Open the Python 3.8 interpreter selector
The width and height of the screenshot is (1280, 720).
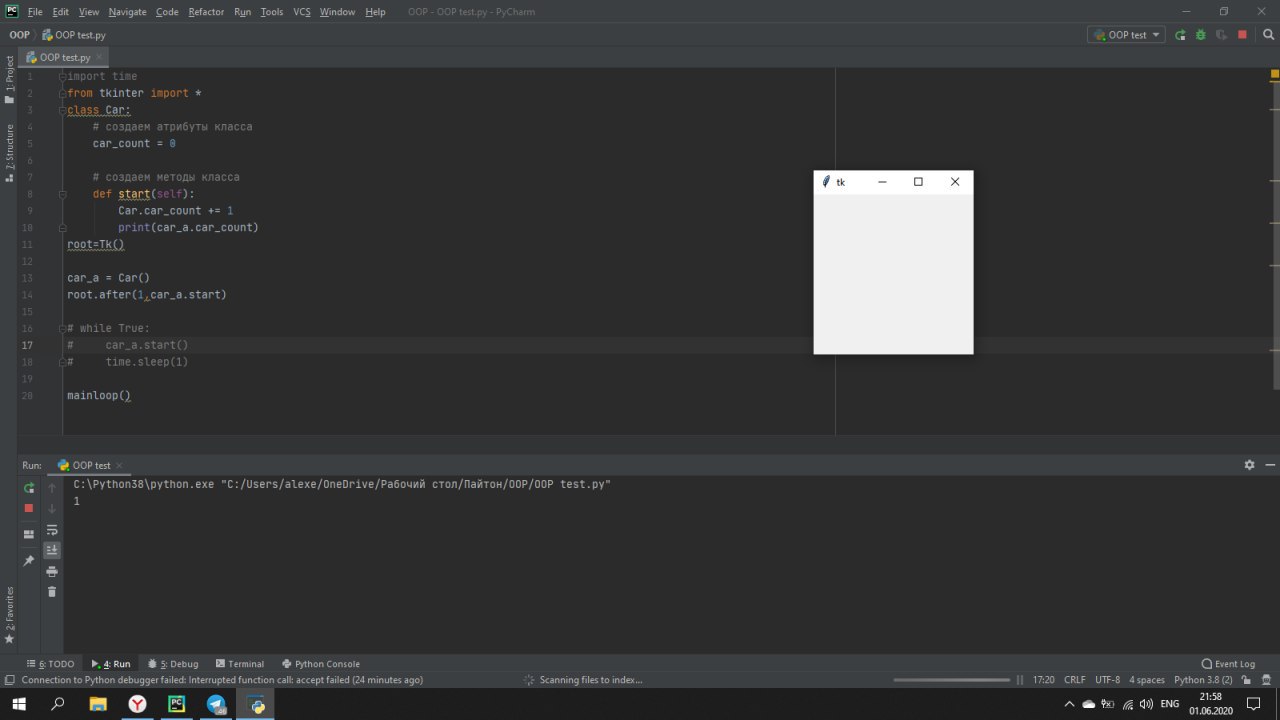[1203, 680]
